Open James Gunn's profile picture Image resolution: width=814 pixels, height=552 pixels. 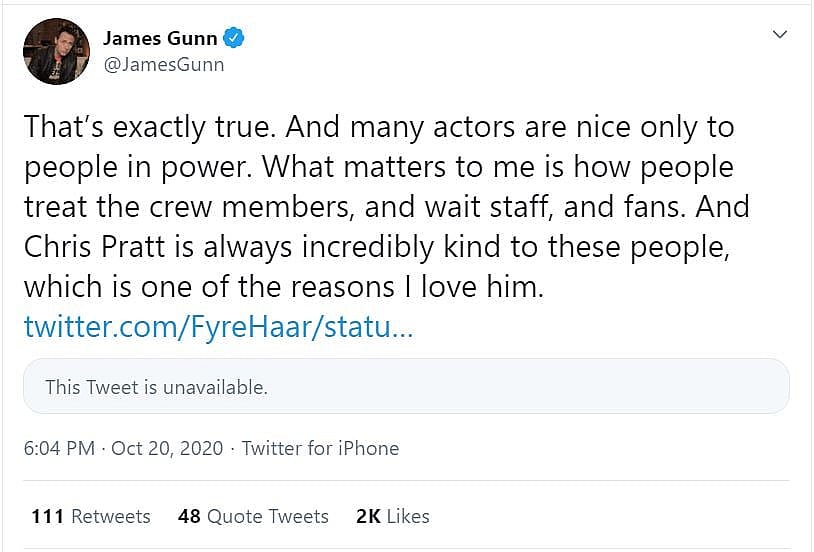click(57, 51)
